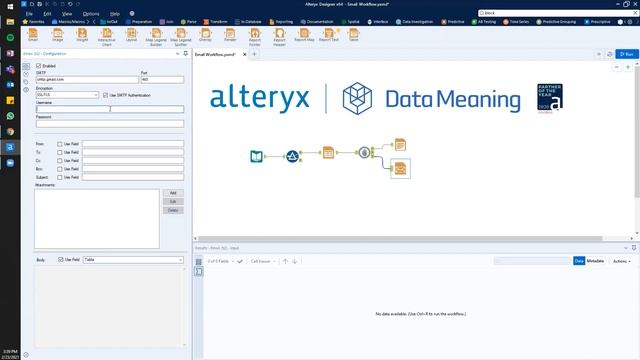The image size is (640, 360).
Task: Select the Report Text tool
Action: click(x=329, y=35)
